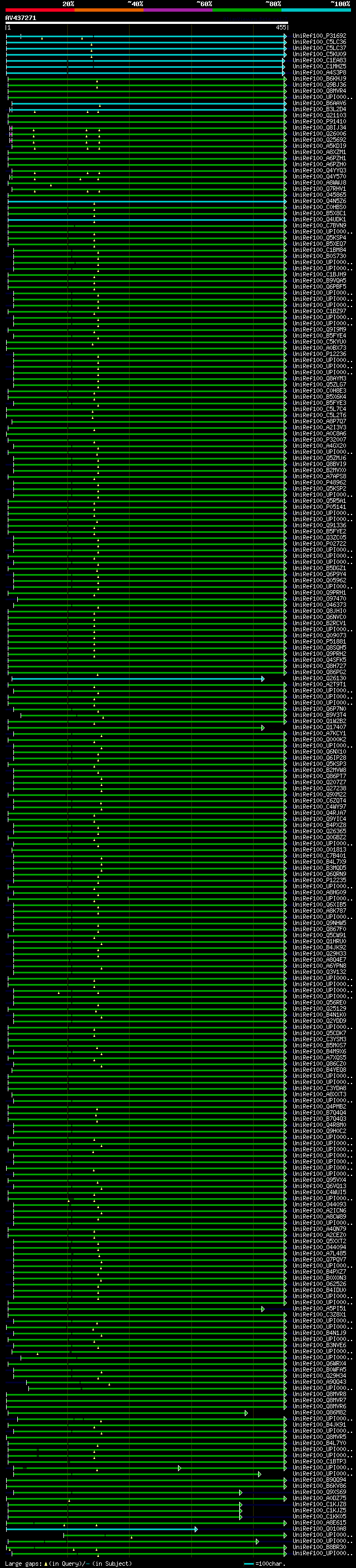Select label UniRef100_B6AAV6
This screenshot has width=356, height=1568.
coord(319,103)
